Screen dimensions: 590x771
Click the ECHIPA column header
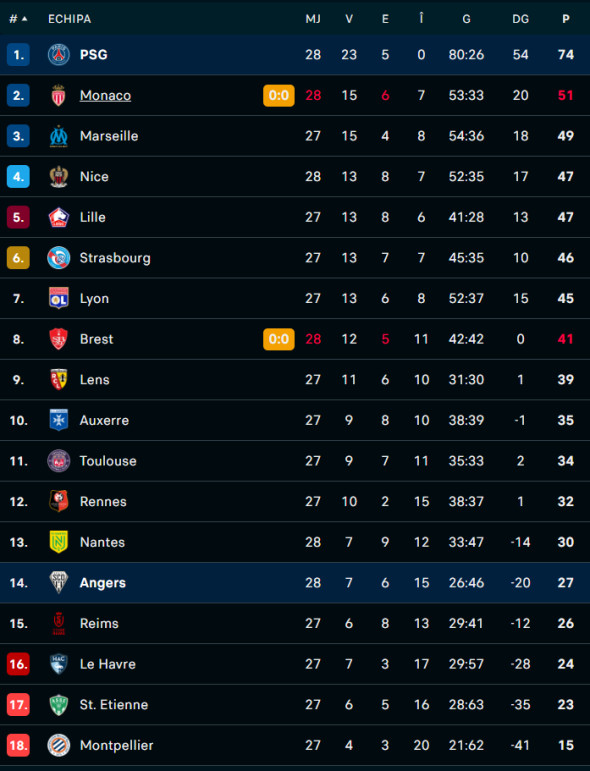[69, 19]
